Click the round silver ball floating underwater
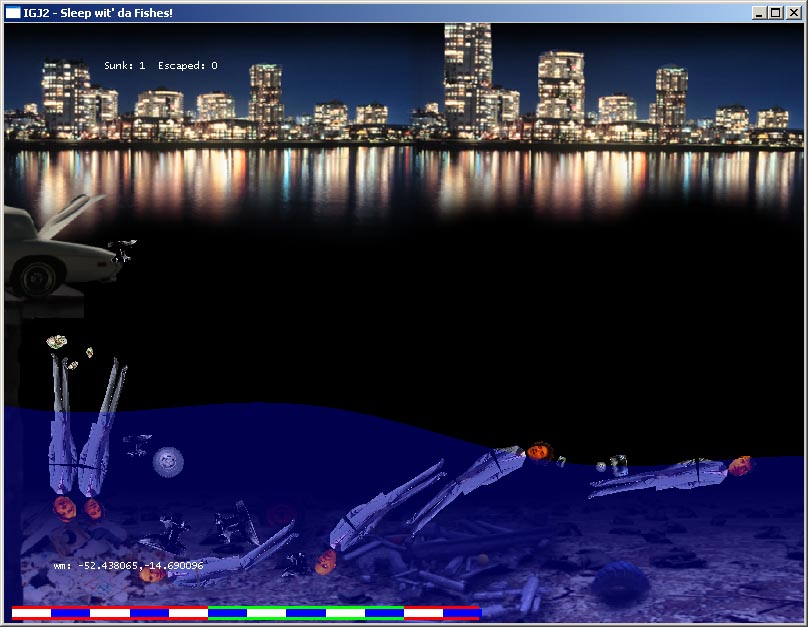This screenshot has width=808, height=627. click(x=168, y=462)
